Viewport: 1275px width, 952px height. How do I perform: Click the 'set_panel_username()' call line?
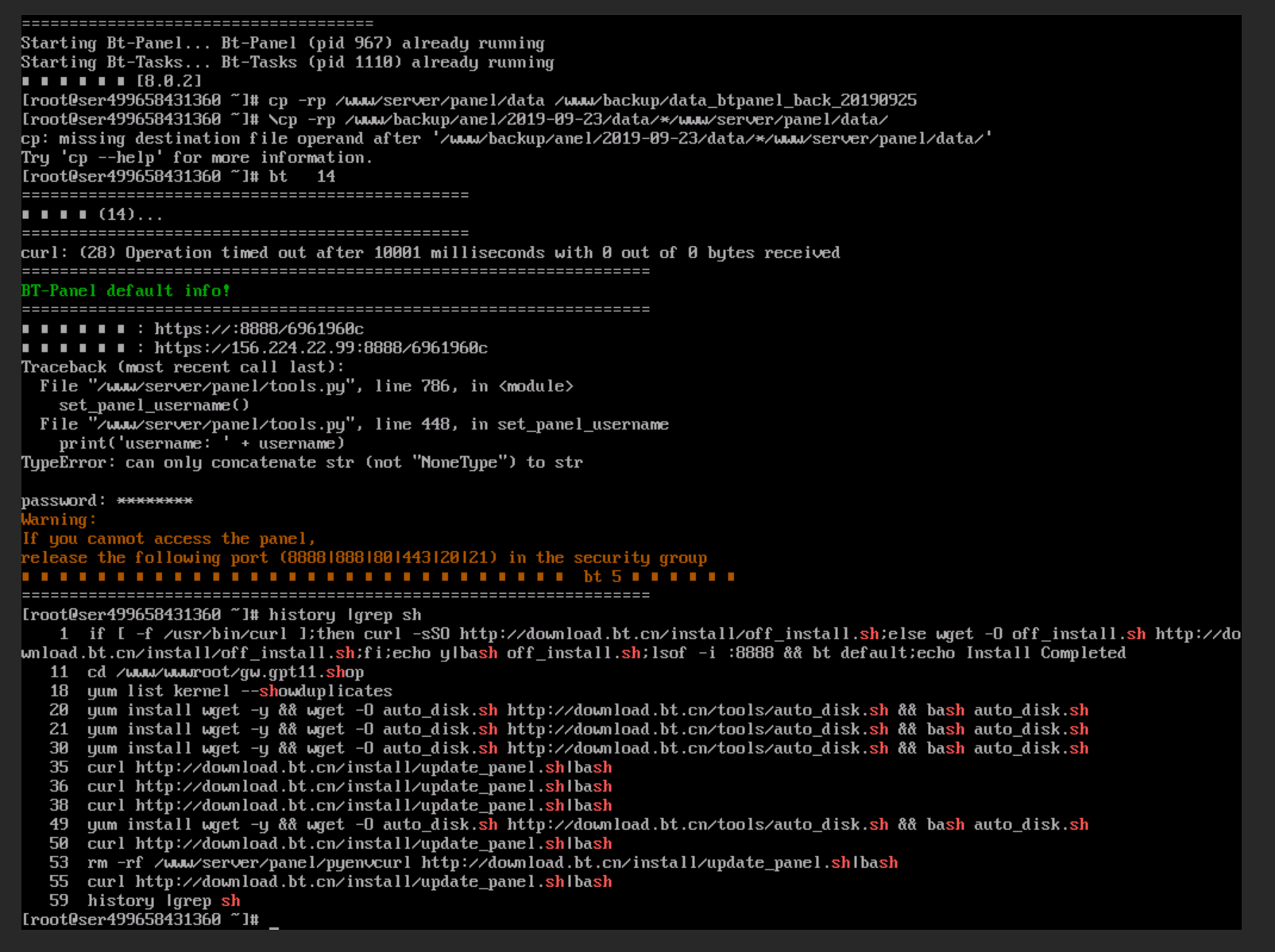coord(154,405)
